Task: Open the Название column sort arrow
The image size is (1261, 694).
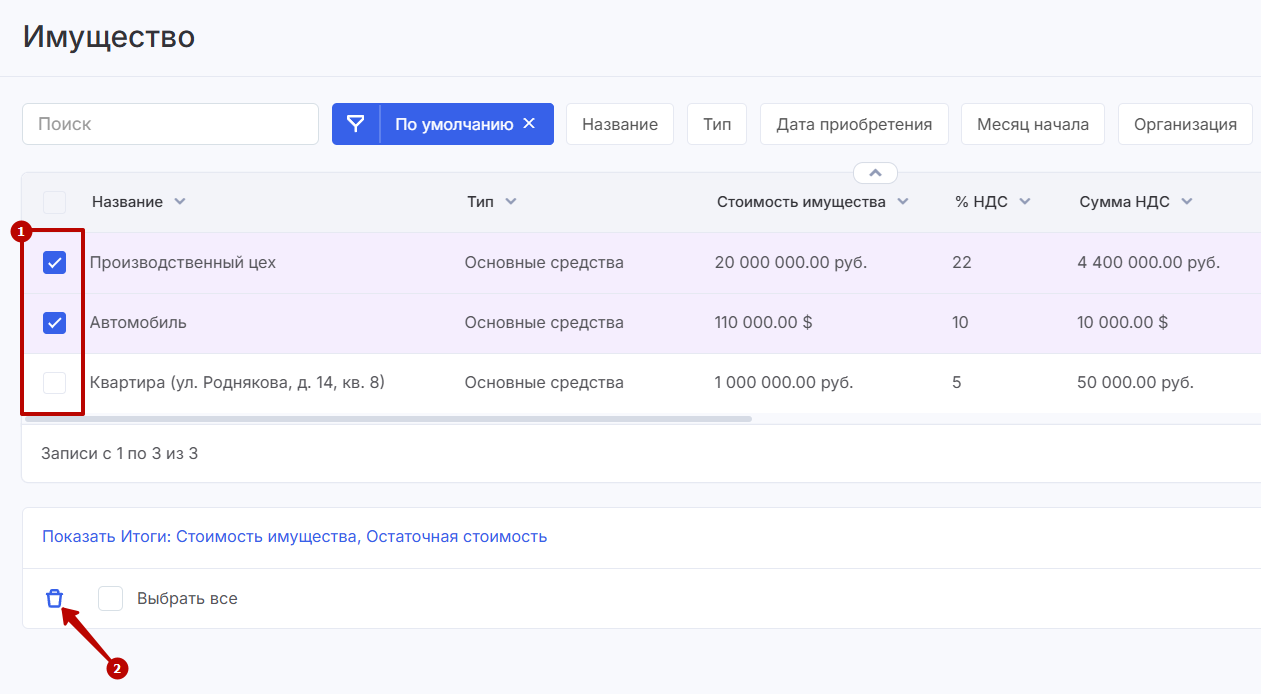Action: (x=180, y=202)
